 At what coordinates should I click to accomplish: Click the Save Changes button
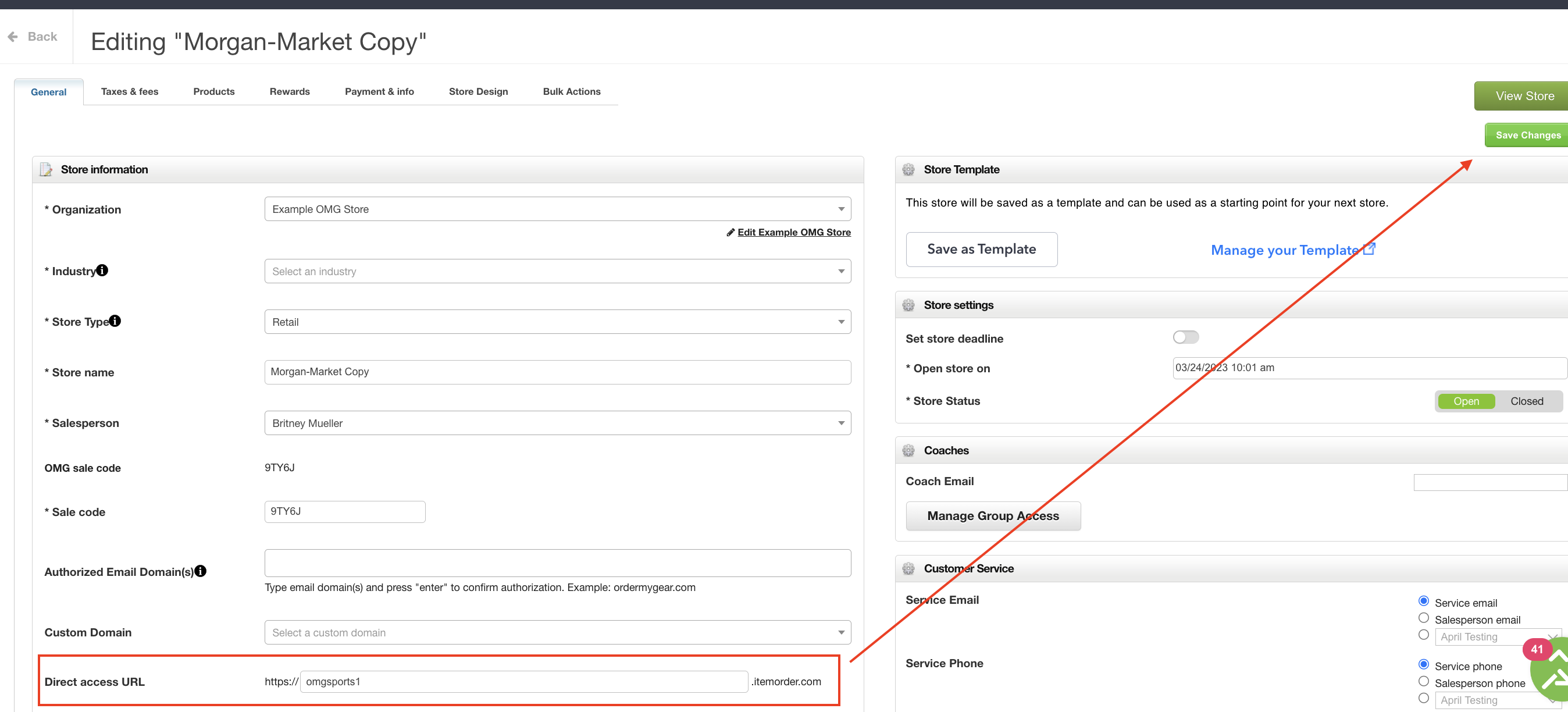coord(1527,135)
